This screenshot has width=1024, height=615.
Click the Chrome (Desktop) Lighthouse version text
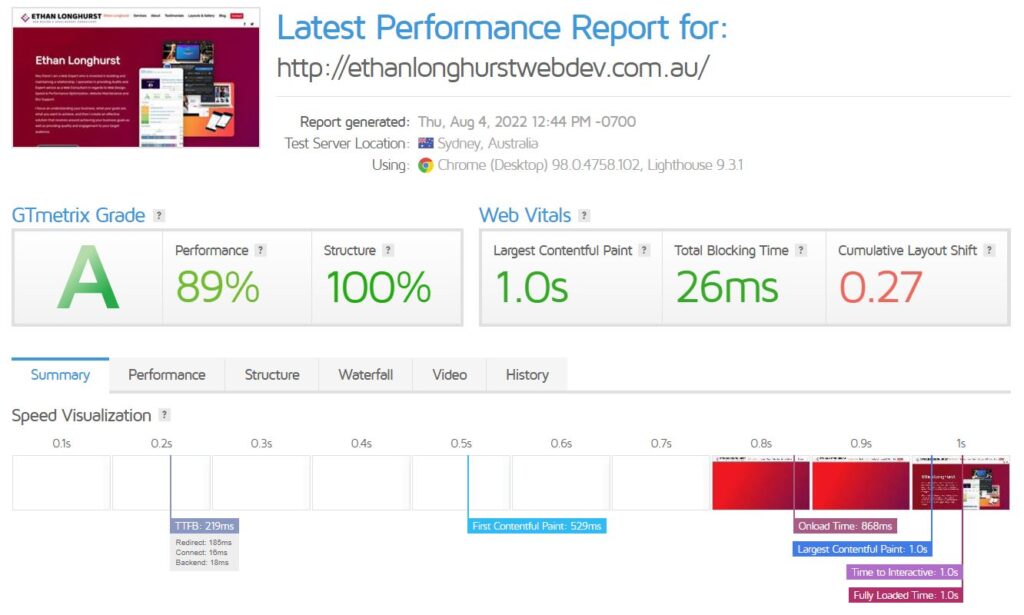(x=590, y=165)
